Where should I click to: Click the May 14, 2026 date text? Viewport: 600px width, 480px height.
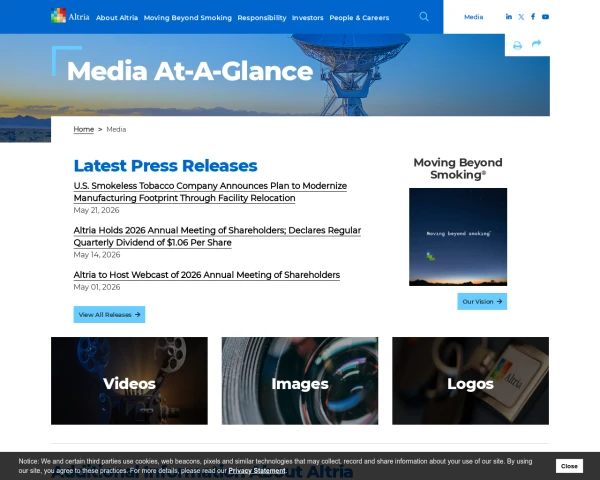(x=97, y=255)
